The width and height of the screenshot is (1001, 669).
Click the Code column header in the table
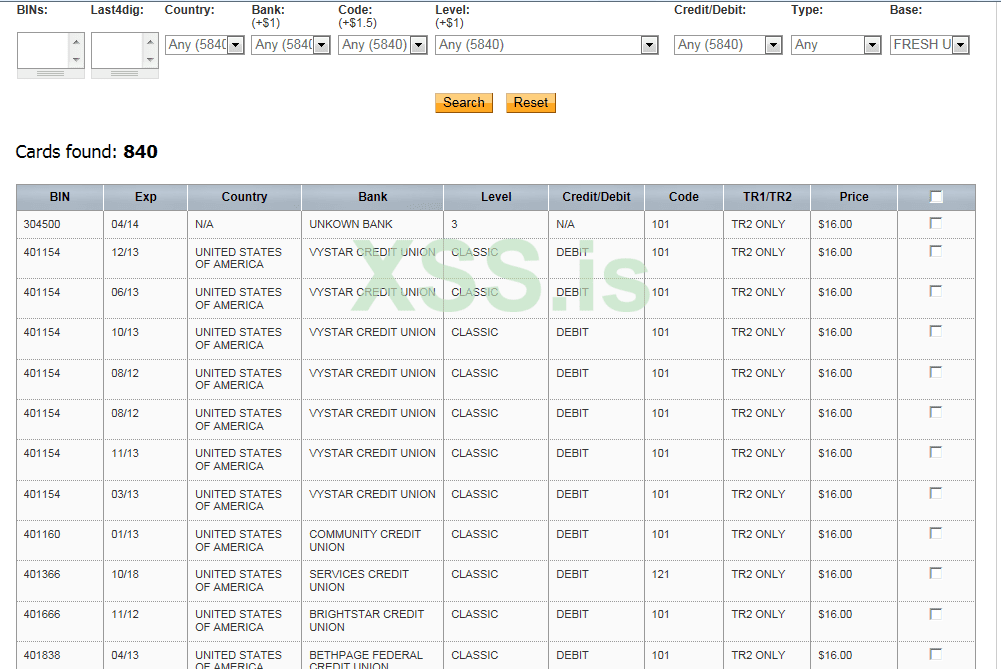coord(684,197)
